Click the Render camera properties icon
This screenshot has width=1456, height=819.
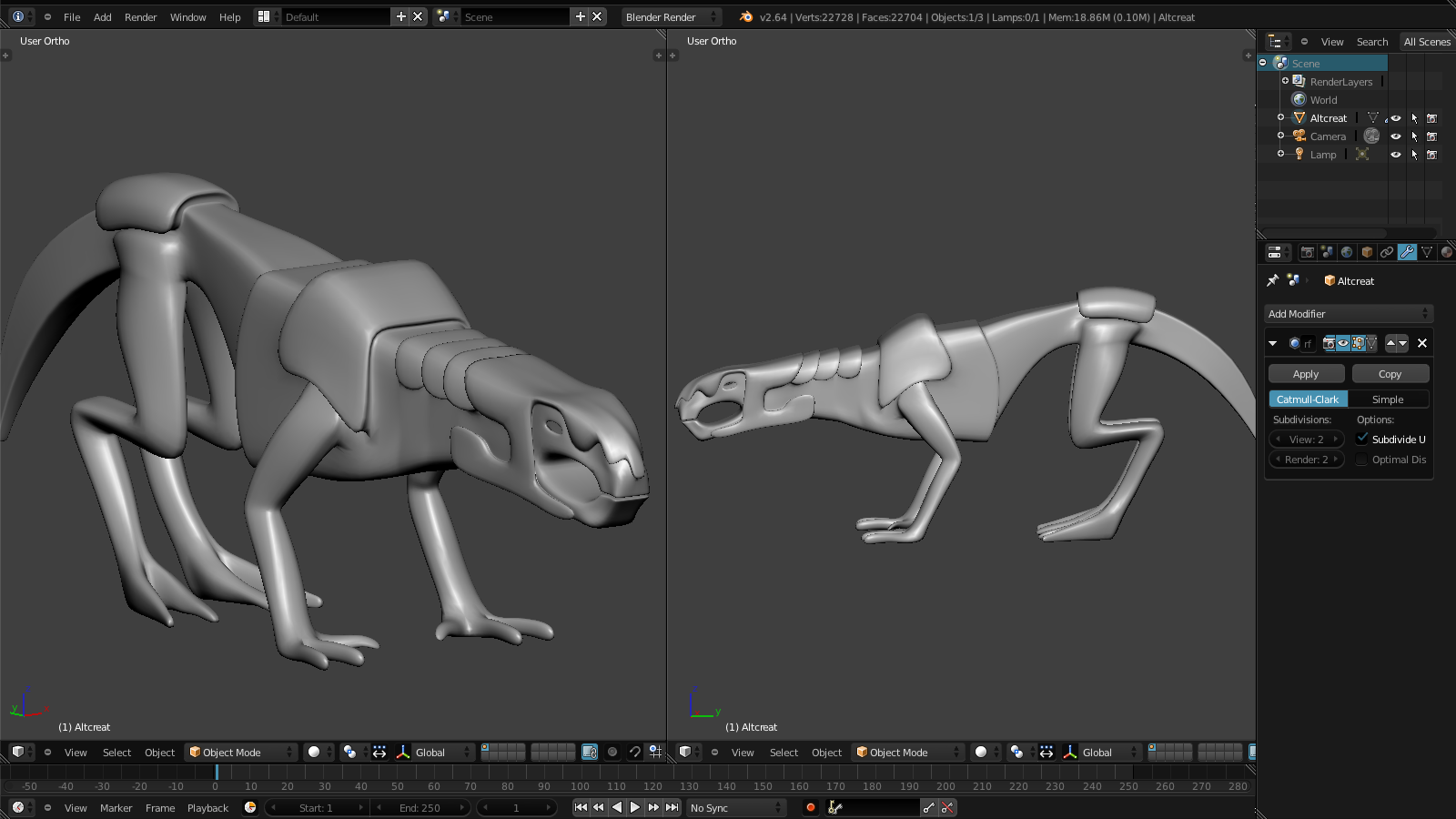click(1307, 252)
